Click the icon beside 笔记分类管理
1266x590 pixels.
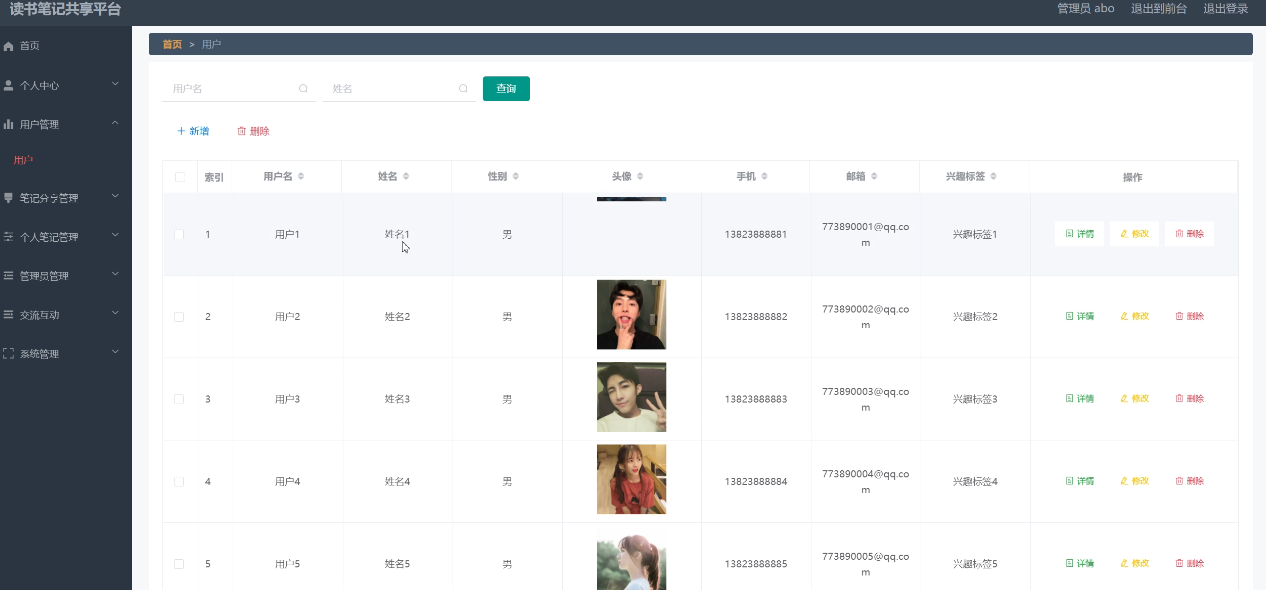point(9,198)
